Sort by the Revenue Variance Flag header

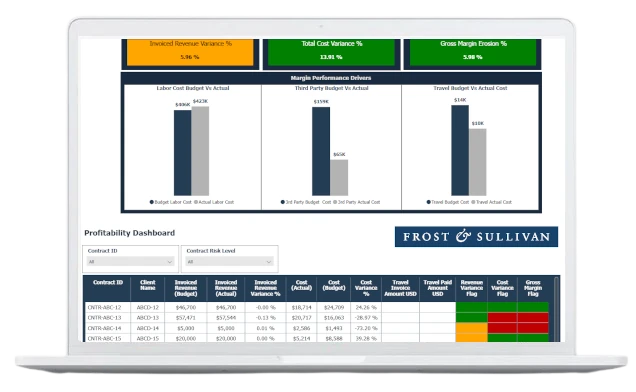pyautogui.click(x=472, y=288)
